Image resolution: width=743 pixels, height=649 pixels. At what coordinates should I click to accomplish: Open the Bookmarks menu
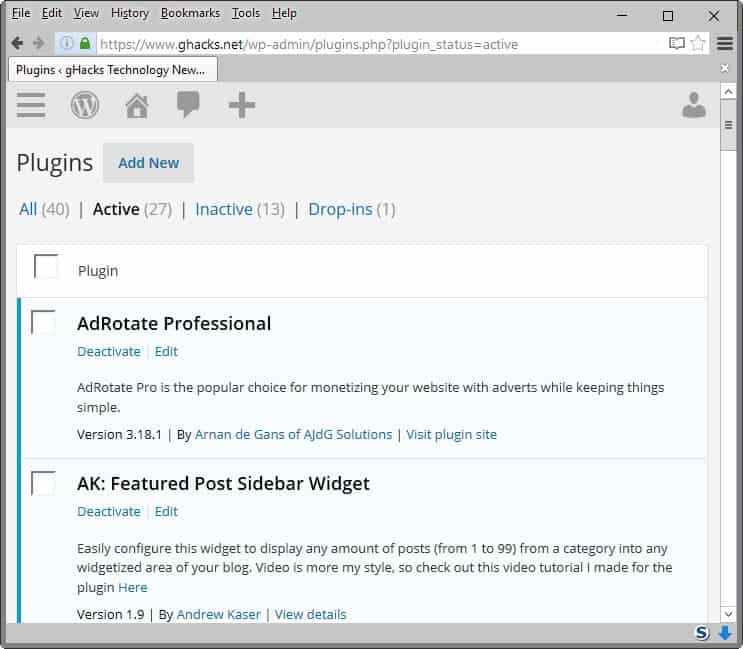click(x=190, y=13)
